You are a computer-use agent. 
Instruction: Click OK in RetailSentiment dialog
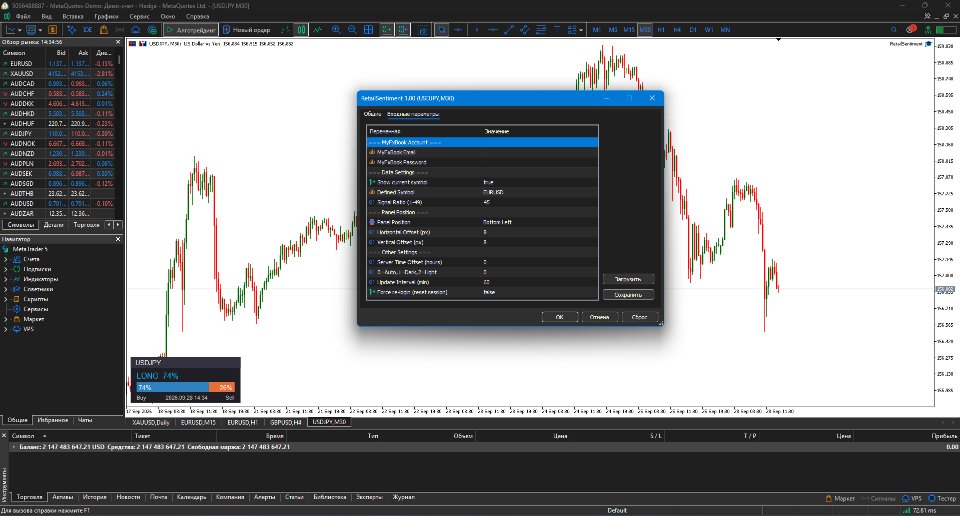tap(560, 316)
